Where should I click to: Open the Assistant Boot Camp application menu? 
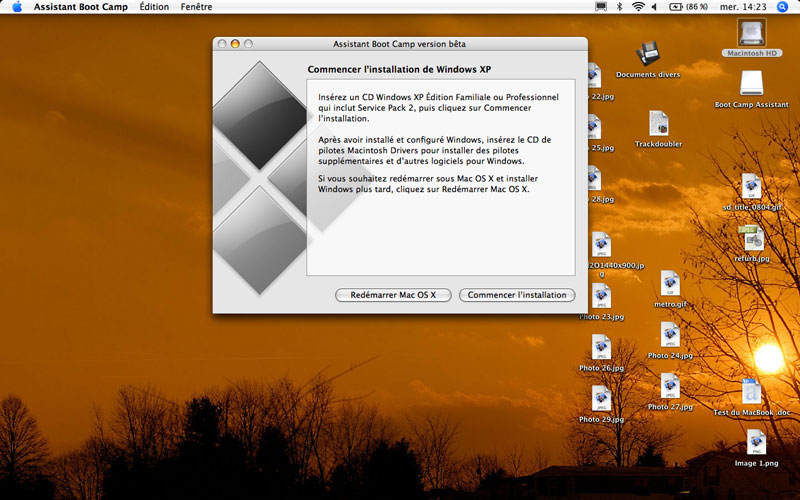tap(81, 7)
